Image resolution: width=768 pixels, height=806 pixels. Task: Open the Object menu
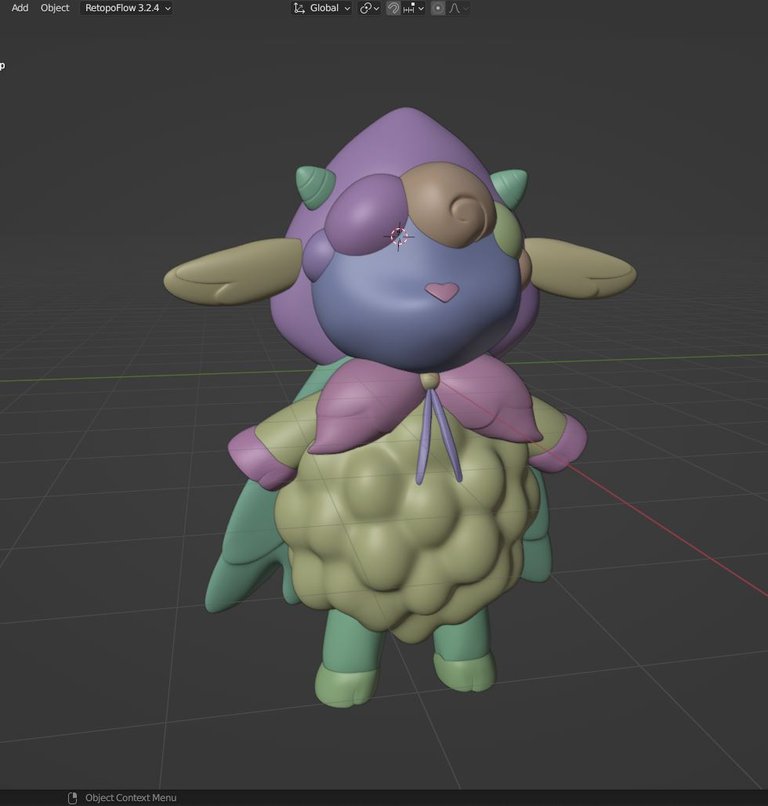(x=54, y=8)
